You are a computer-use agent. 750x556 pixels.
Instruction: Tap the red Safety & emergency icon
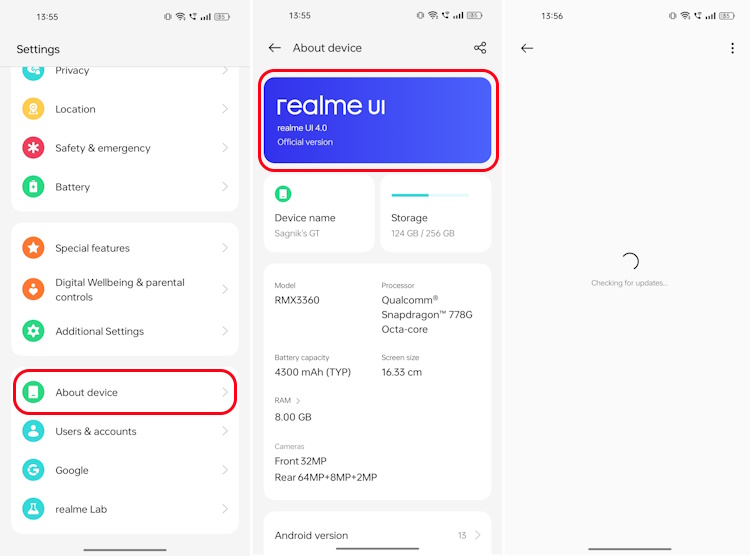coord(33,148)
